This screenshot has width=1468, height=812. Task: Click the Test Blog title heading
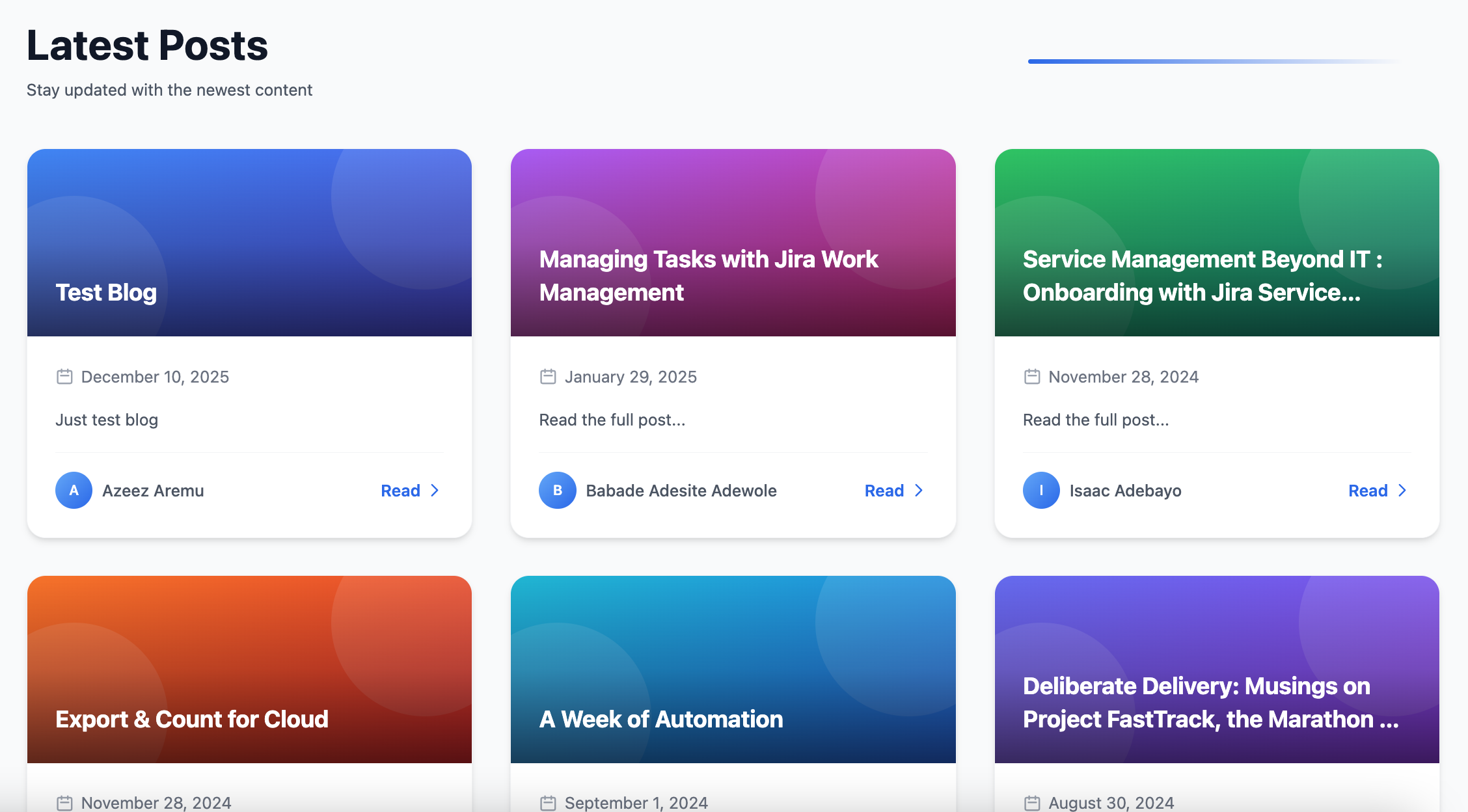click(106, 293)
